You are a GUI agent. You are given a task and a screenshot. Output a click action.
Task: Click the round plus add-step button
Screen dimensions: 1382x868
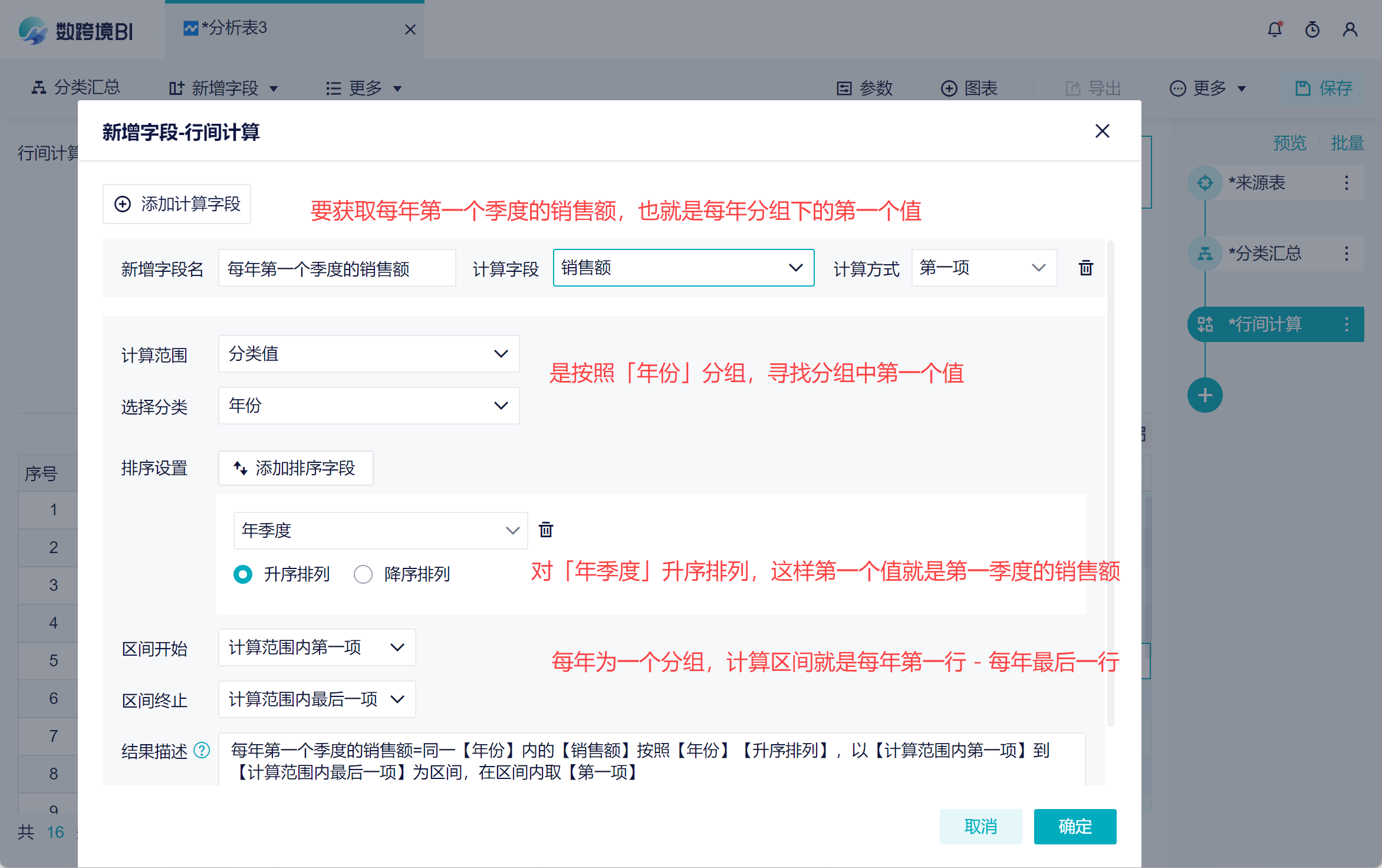(1205, 395)
